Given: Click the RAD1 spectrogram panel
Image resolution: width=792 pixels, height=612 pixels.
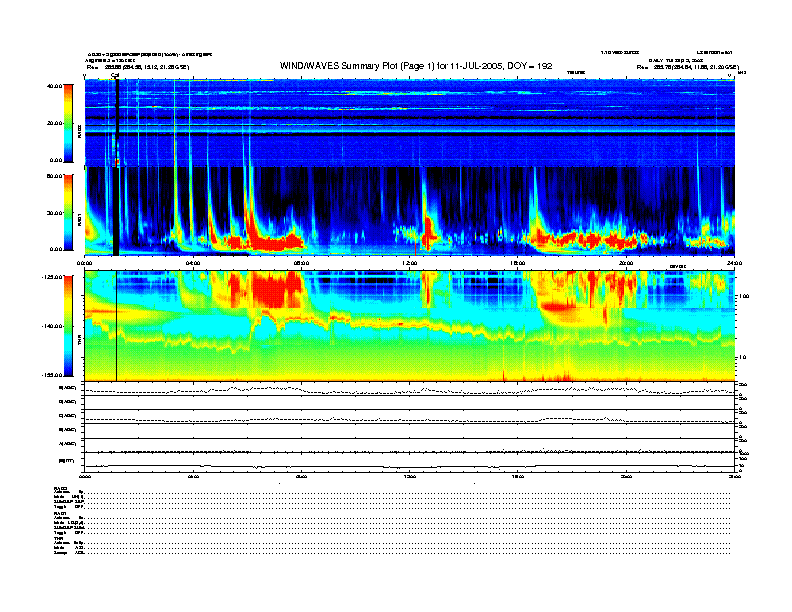Looking at the screenshot, I should 410,211.
